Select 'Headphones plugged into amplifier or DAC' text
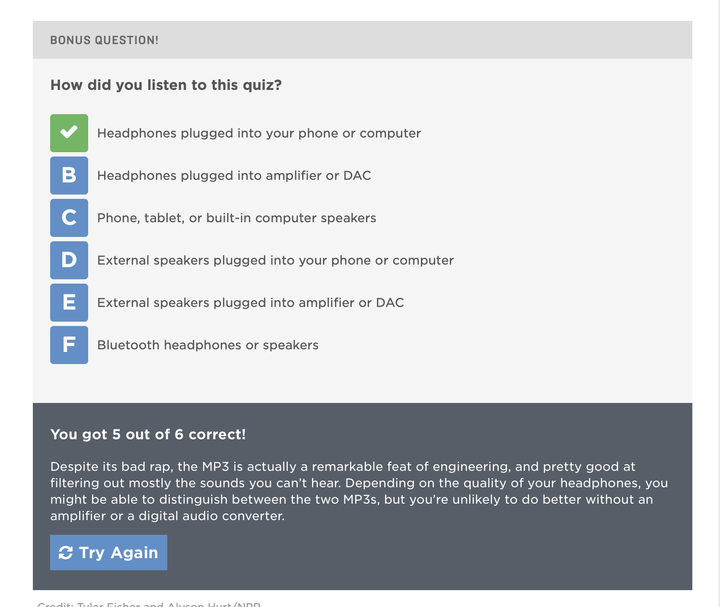This screenshot has height=607, width=720. click(x=234, y=175)
